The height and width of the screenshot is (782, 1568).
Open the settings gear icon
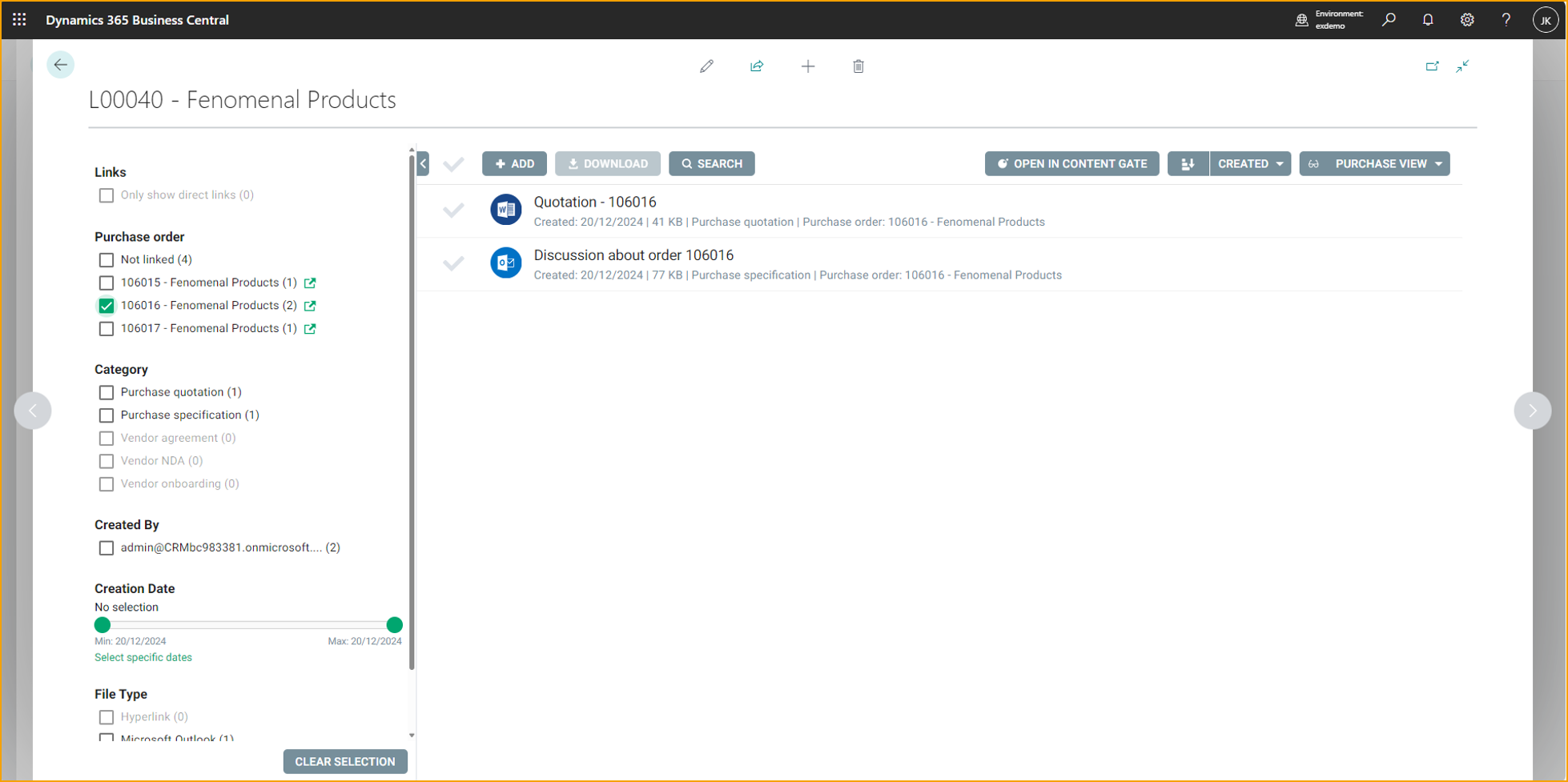point(1466,20)
